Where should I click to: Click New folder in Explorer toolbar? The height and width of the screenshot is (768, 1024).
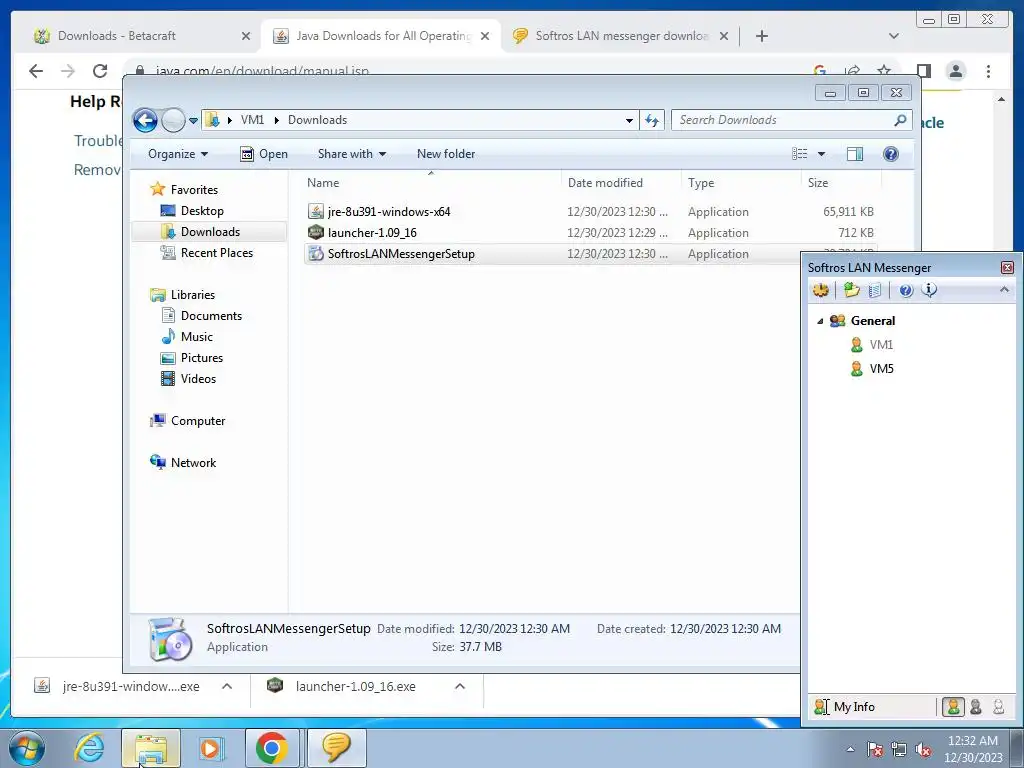point(446,154)
